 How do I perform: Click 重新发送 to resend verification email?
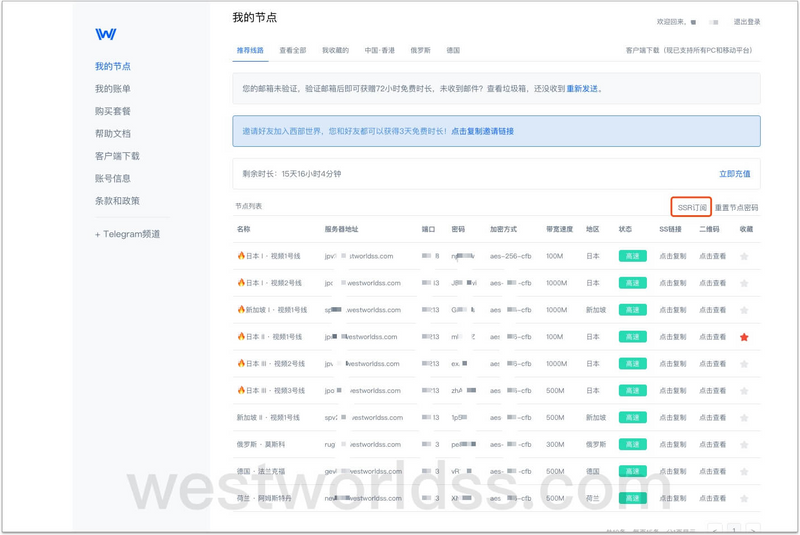click(x=582, y=89)
